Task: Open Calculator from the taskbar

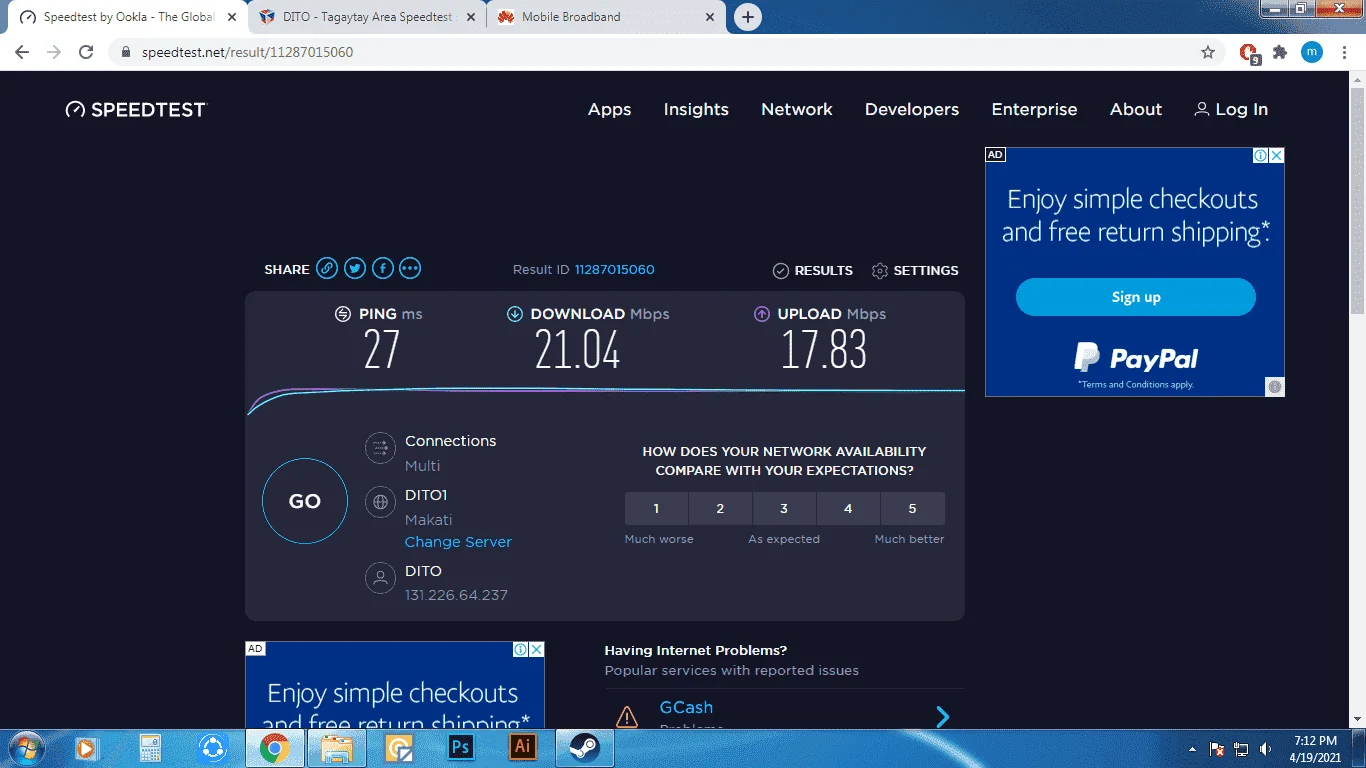Action: pyautogui.click(x=150, y=747)
